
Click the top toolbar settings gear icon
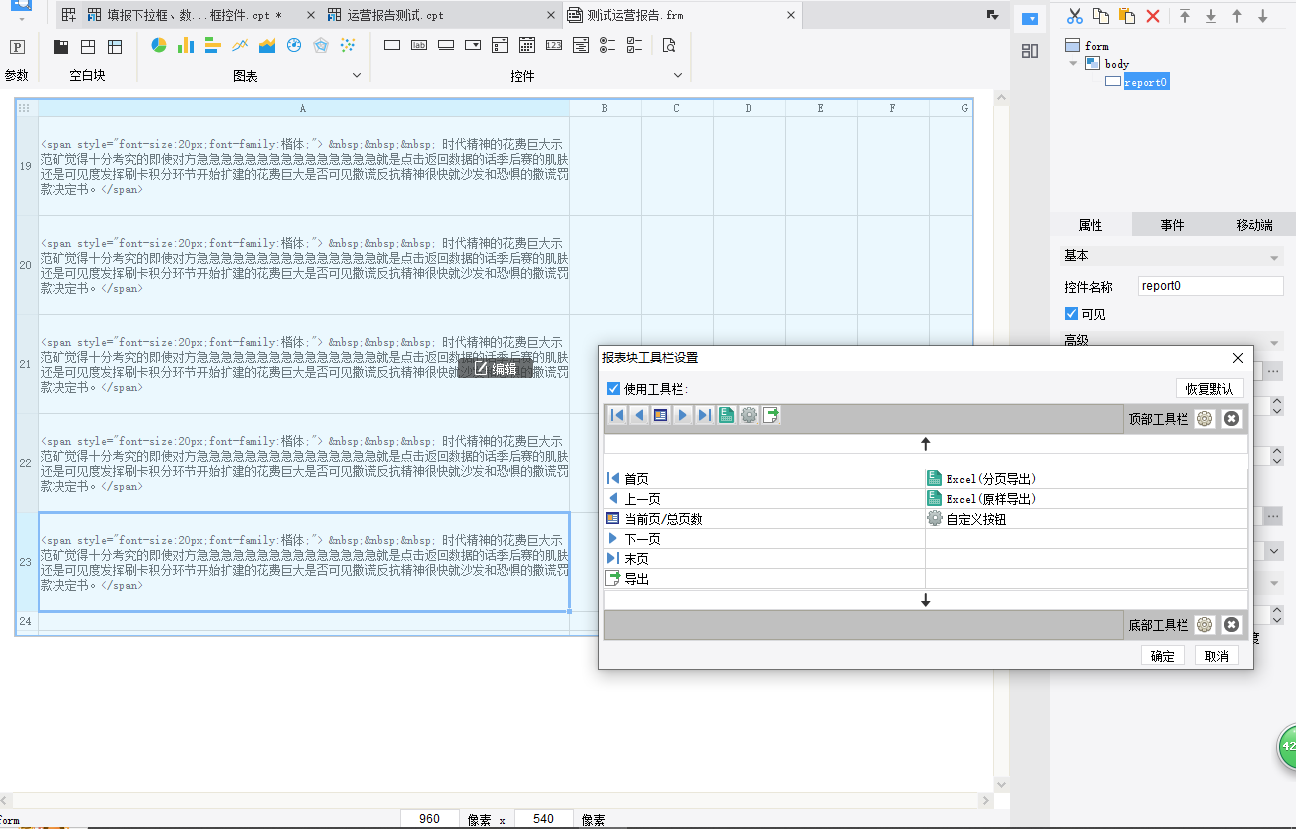(1205, 419)
